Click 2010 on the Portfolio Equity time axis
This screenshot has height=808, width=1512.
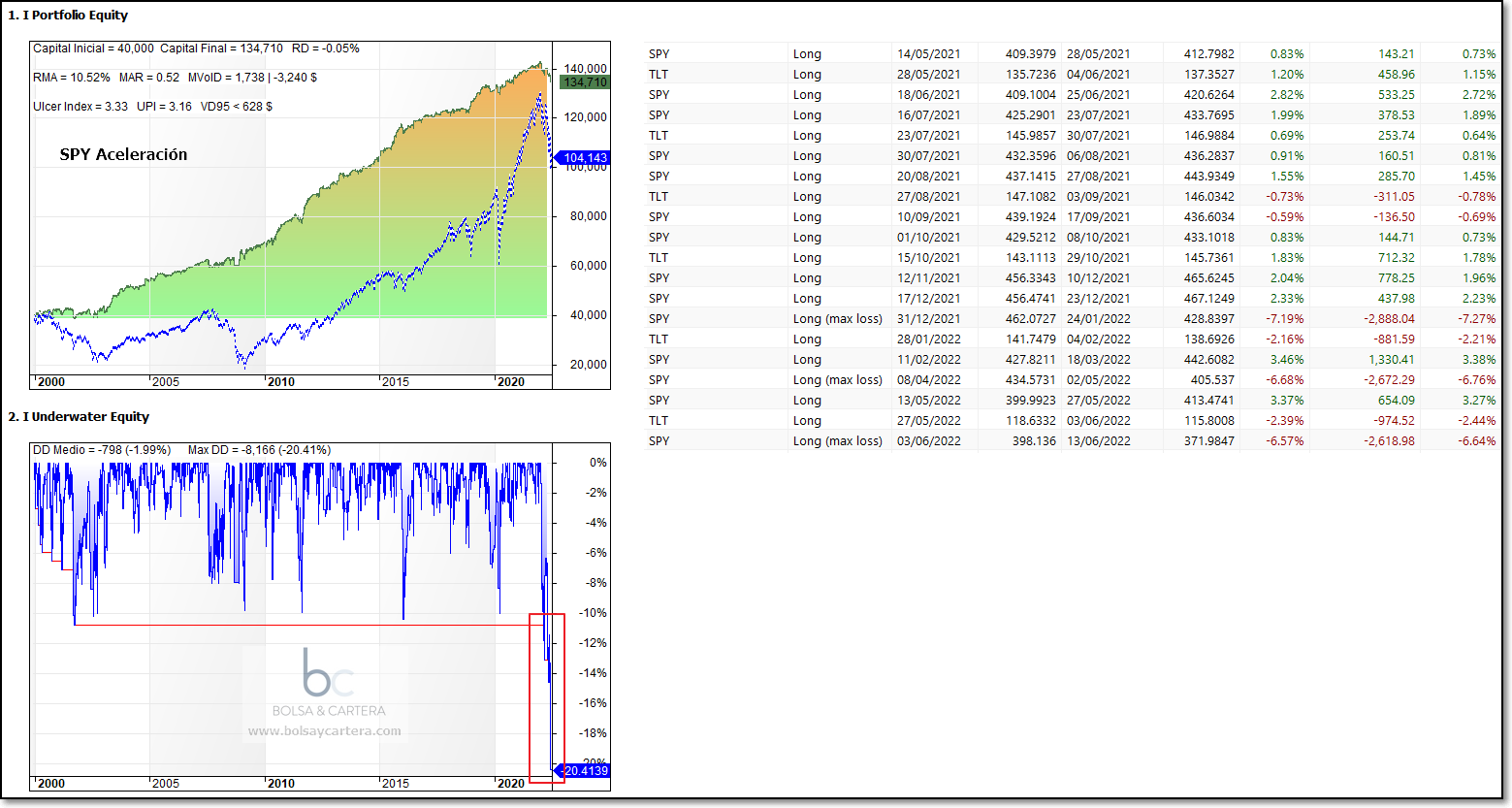click(281, 382)
